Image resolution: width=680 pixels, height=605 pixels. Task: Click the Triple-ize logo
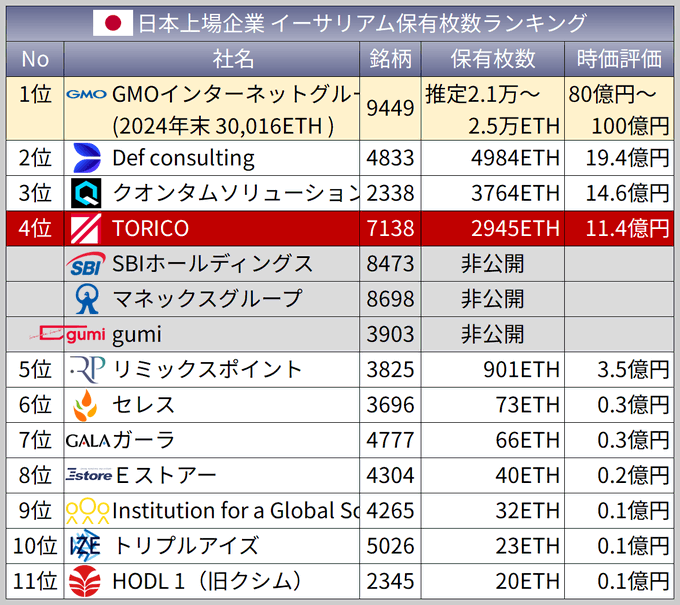tap(85, 546)
